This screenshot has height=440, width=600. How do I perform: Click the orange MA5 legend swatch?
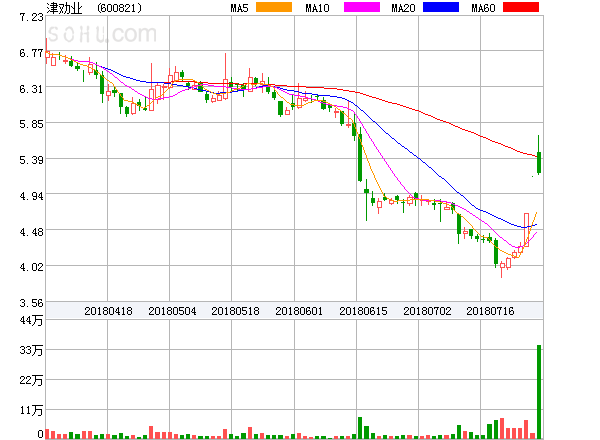274,7
